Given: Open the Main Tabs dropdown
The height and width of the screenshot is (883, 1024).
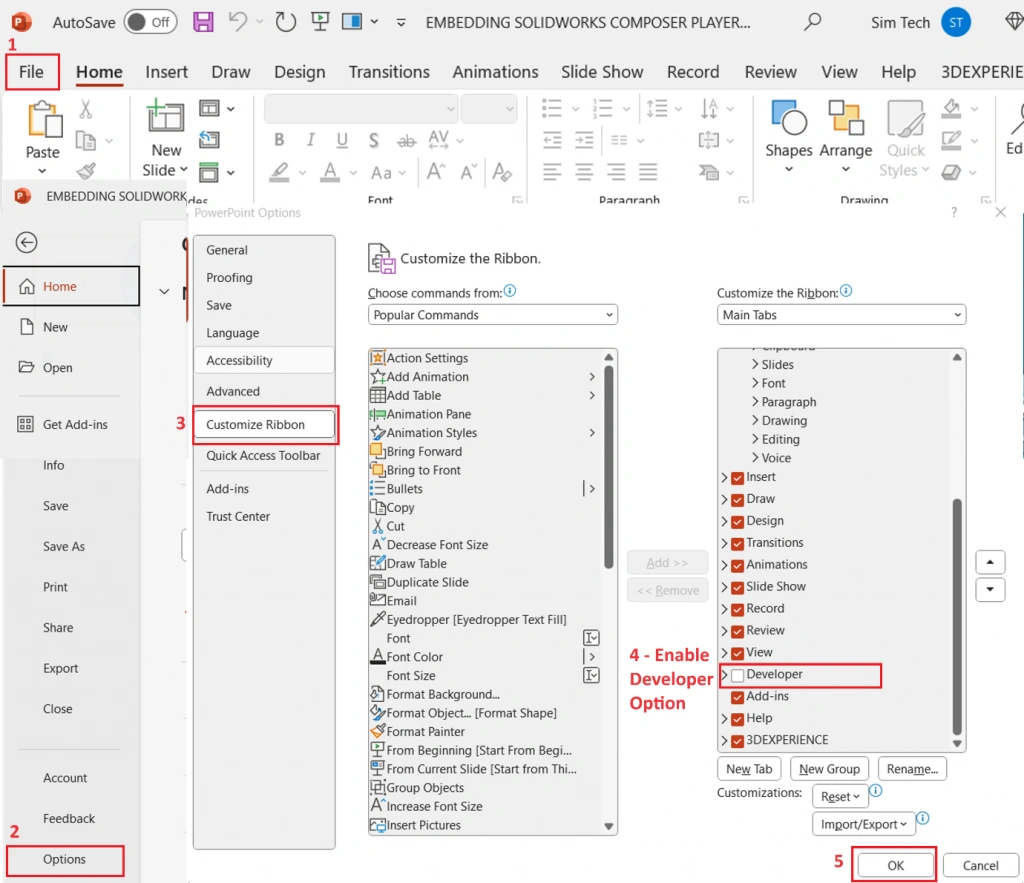Looking at the screenshot, I should click(x=841, y=315).
